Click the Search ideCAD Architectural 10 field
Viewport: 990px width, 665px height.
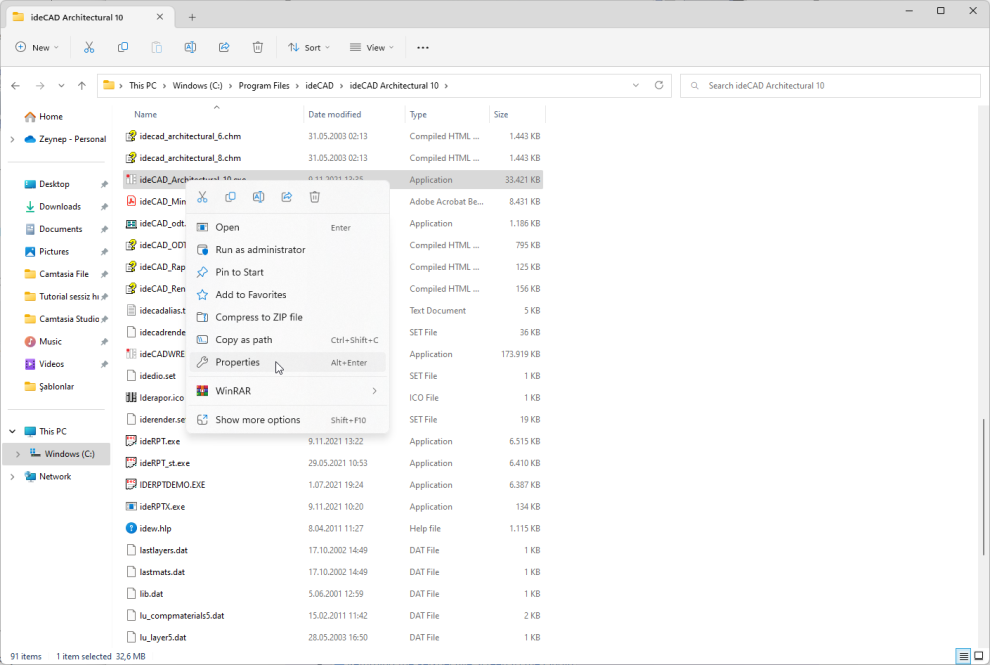click(x=830, y=86)
